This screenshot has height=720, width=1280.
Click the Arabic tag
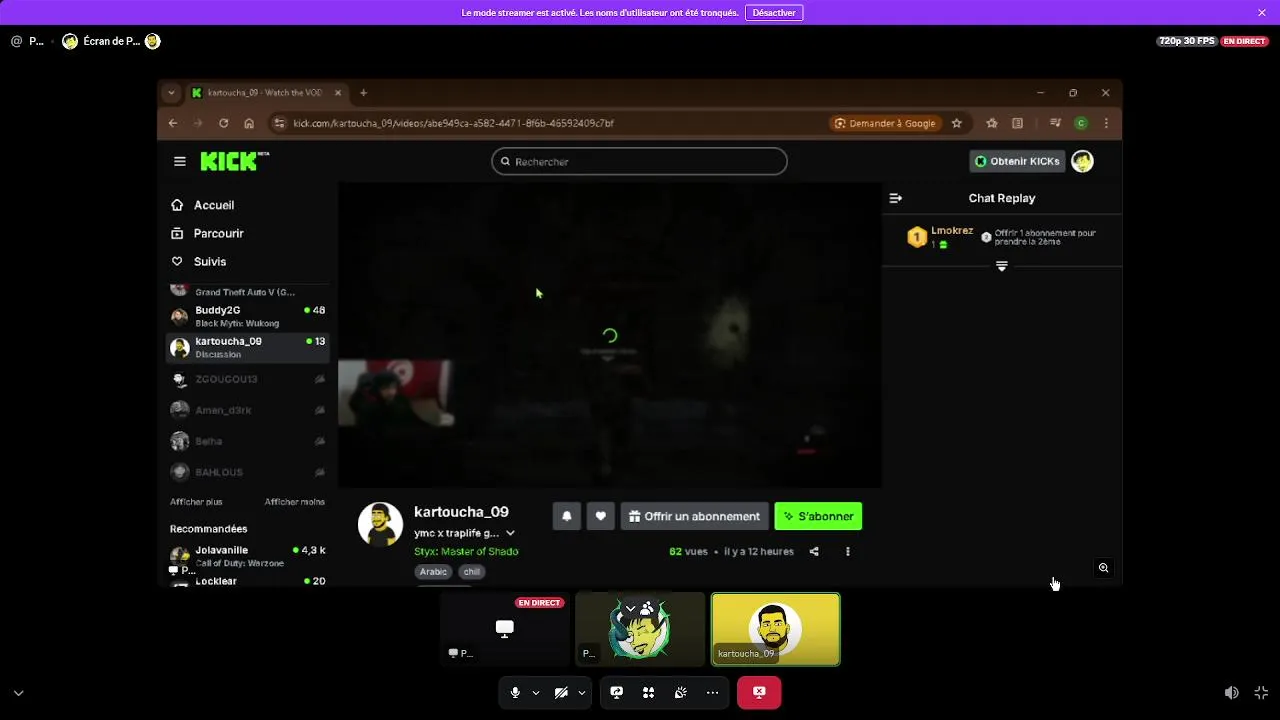[433, 572]
